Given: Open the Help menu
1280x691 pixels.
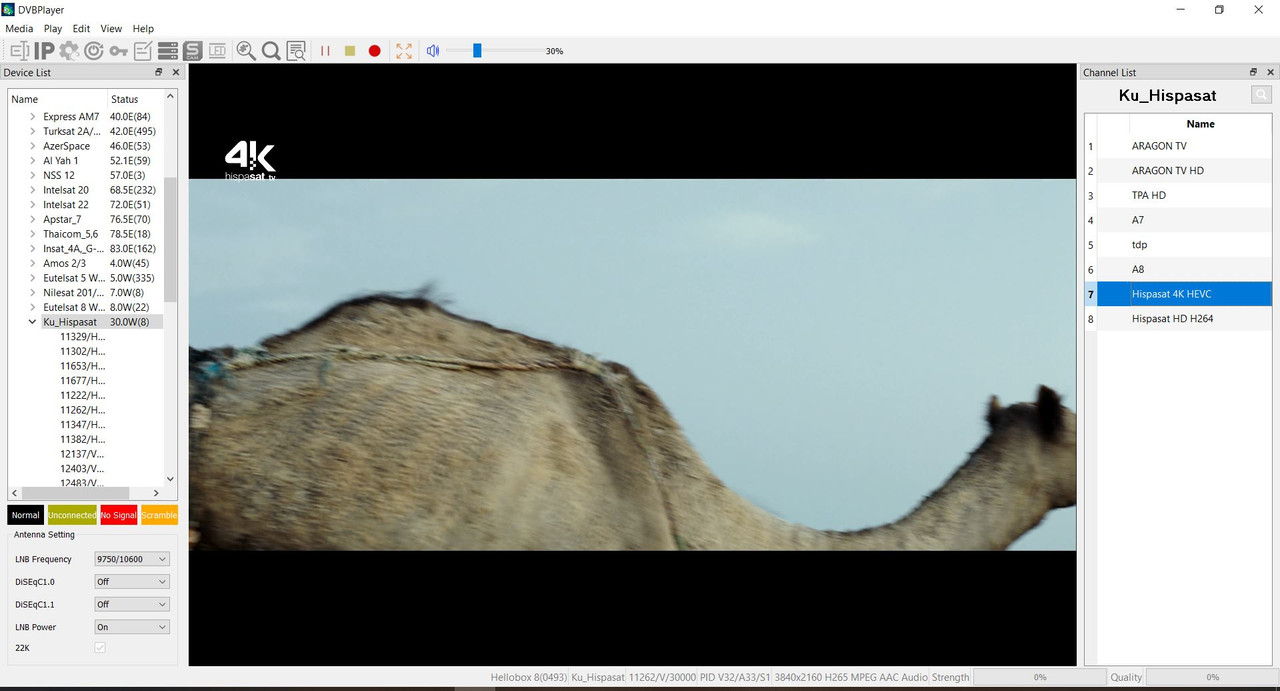Looking at the screenshot, I should (x=143, y=29).
